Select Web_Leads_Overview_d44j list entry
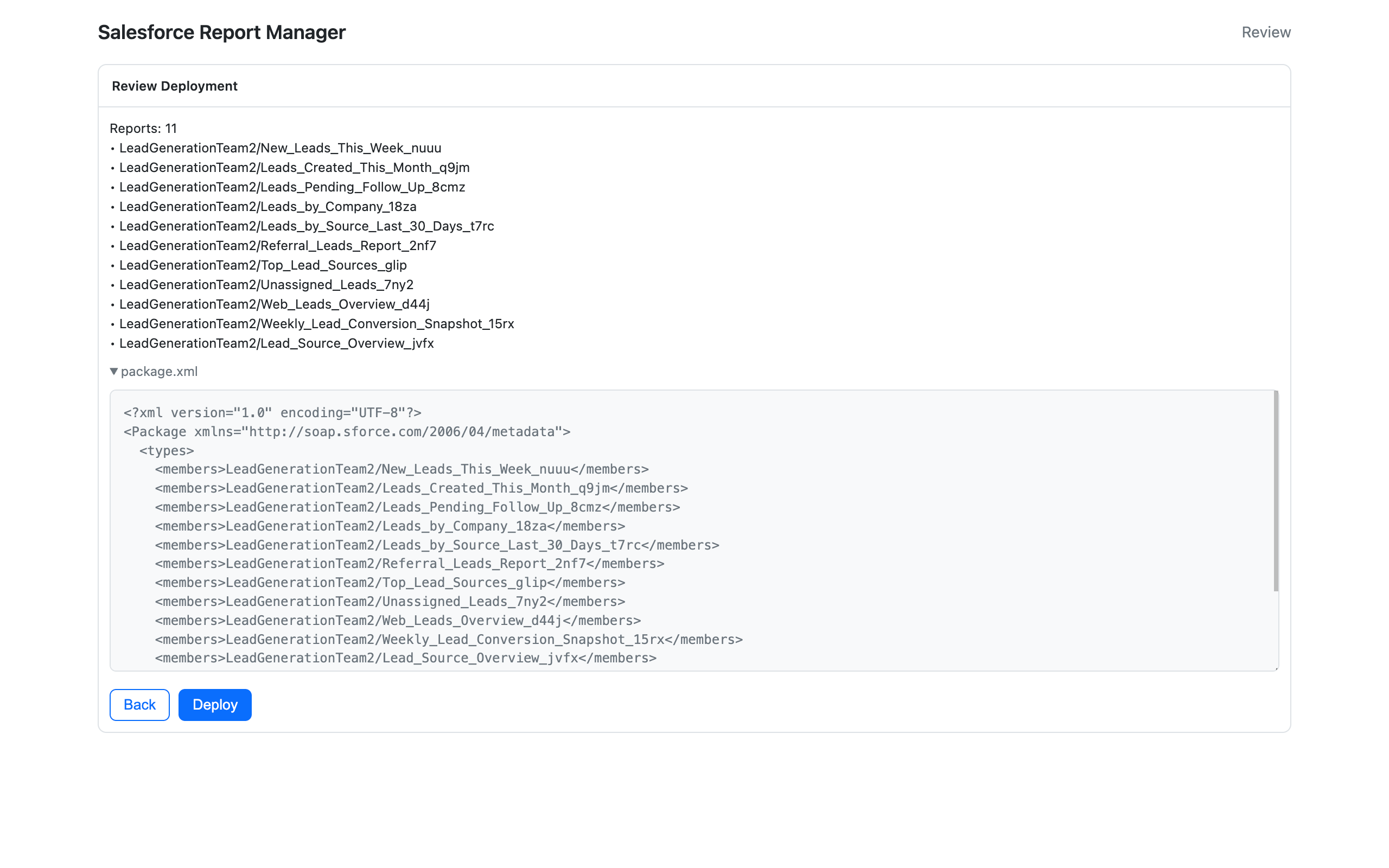 (275, 304)
